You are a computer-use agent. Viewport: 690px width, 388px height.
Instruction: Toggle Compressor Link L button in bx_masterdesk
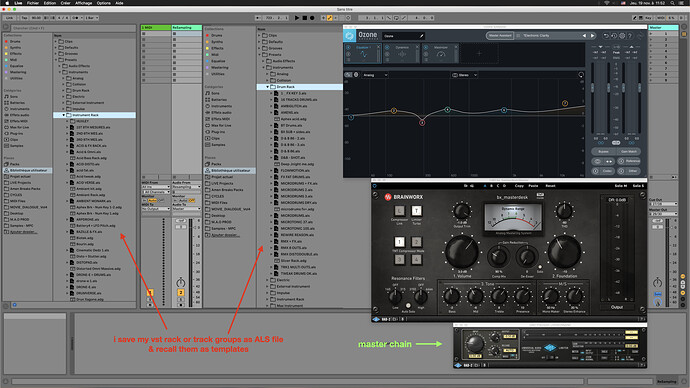399,211
